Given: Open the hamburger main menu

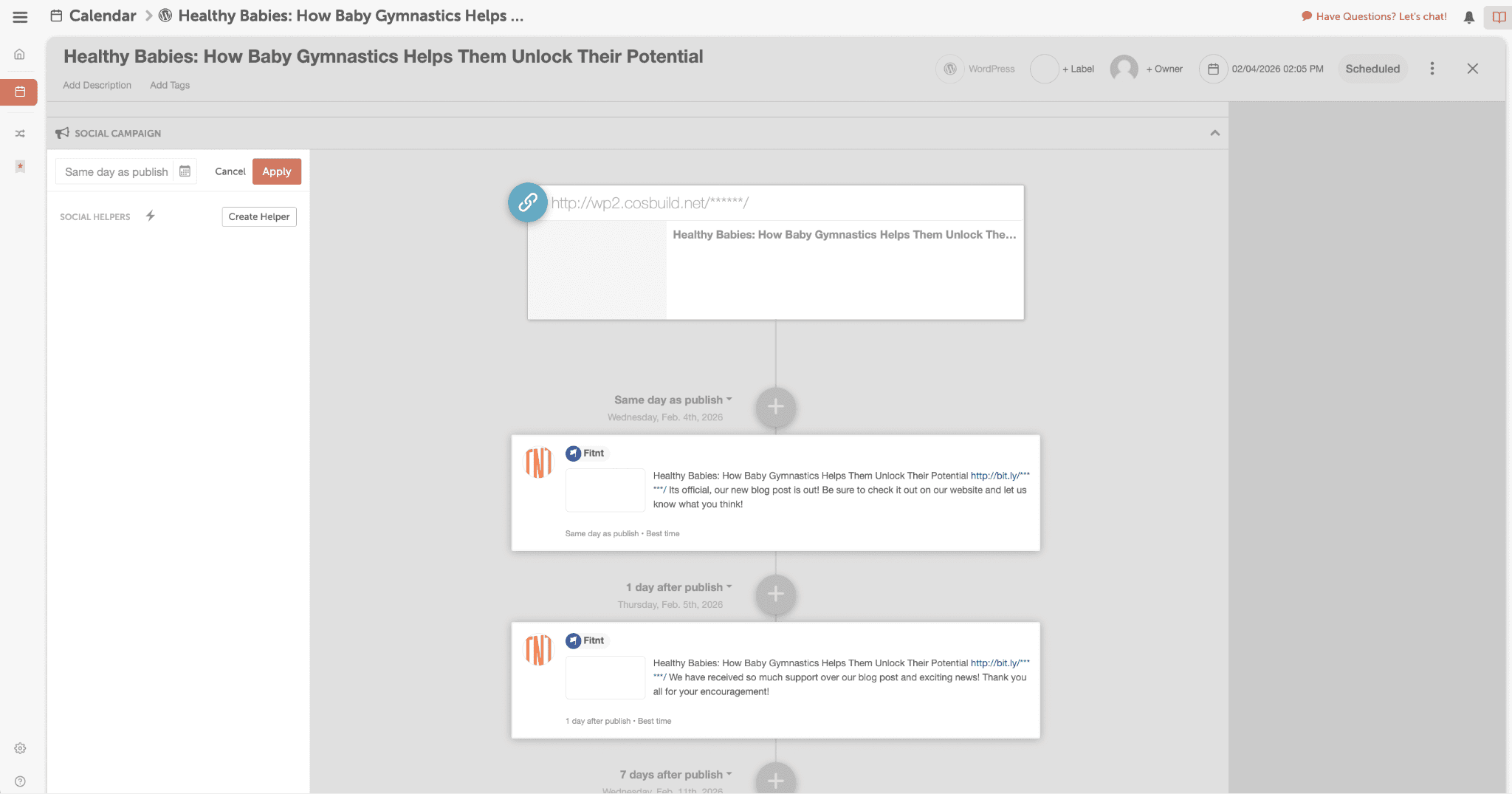Looking at the screenshot, I should (x=20, y=17).
